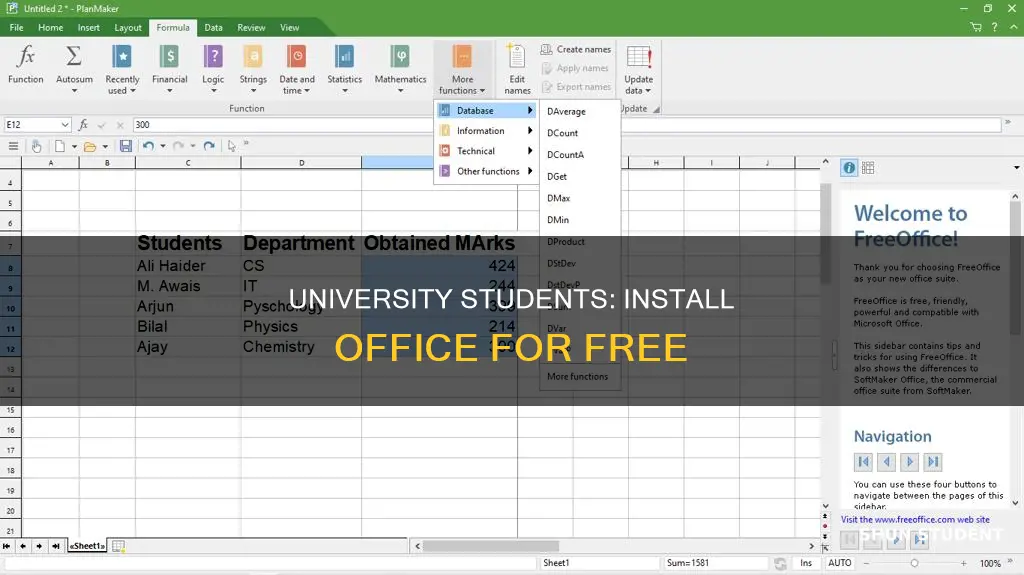1024x575 pixels.
Task: Open the Mathematics functions icon
Action: 400,57
